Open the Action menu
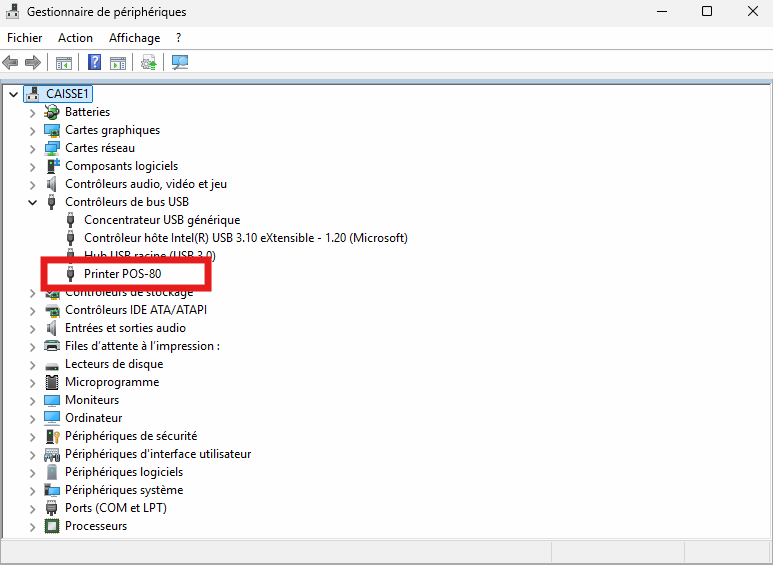773x565 pixels. (x=75, y=37)
